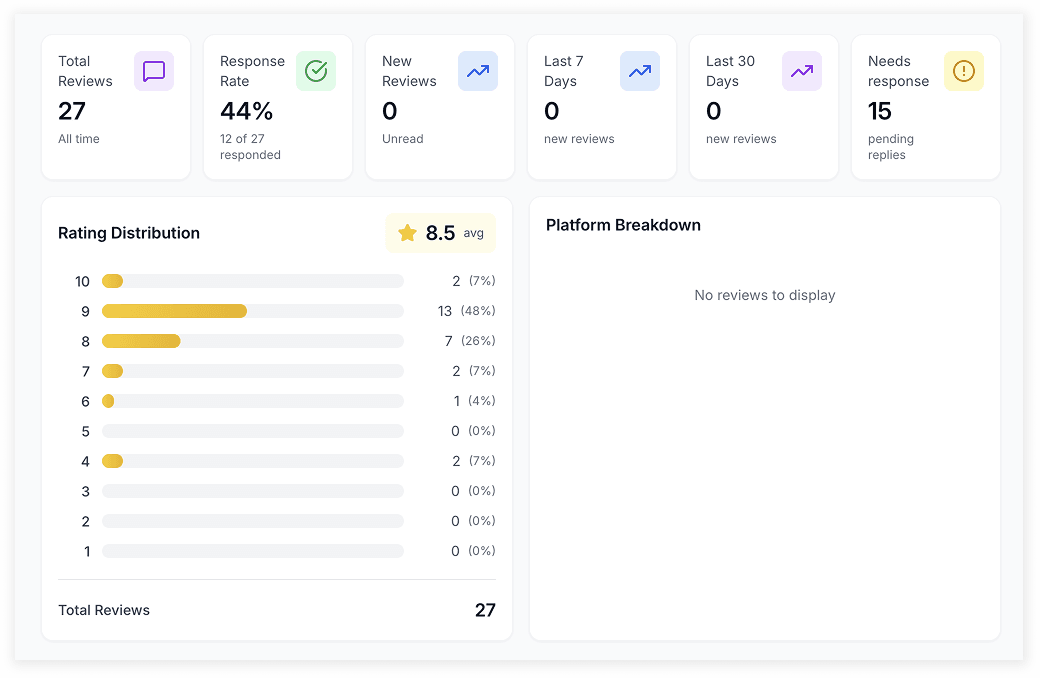Click the "Unread" label under New Reviews
The height and width of the screenshot is (678, 1040).
(403, 139)
